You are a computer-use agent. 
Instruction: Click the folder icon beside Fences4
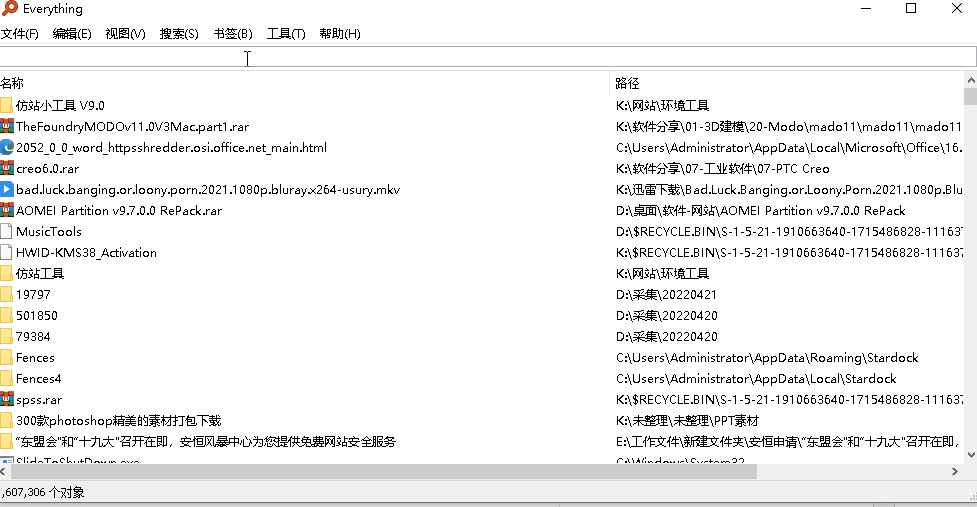click(x=6, y=379)
